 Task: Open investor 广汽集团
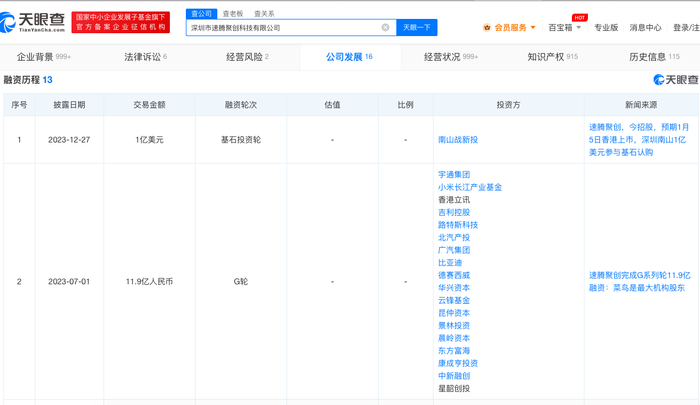[x=454, y=250]
